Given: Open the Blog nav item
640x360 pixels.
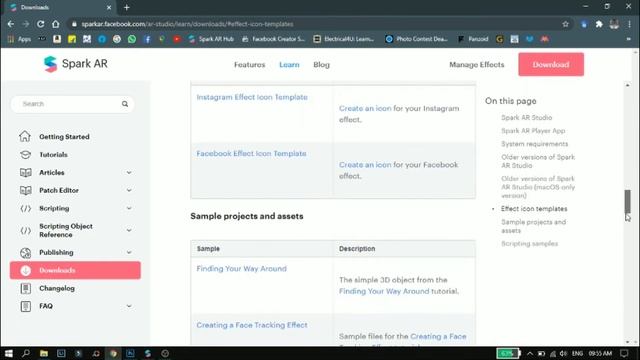Looking at the screenshot, I should pos(321,64).
